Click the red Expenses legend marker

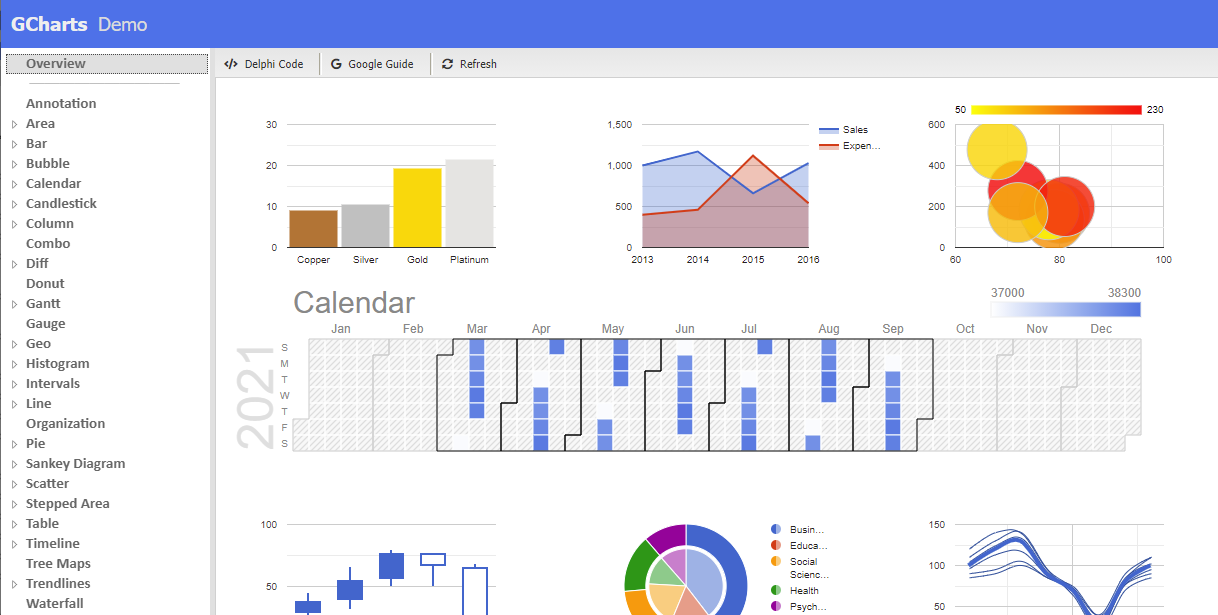tap(829, 146)
